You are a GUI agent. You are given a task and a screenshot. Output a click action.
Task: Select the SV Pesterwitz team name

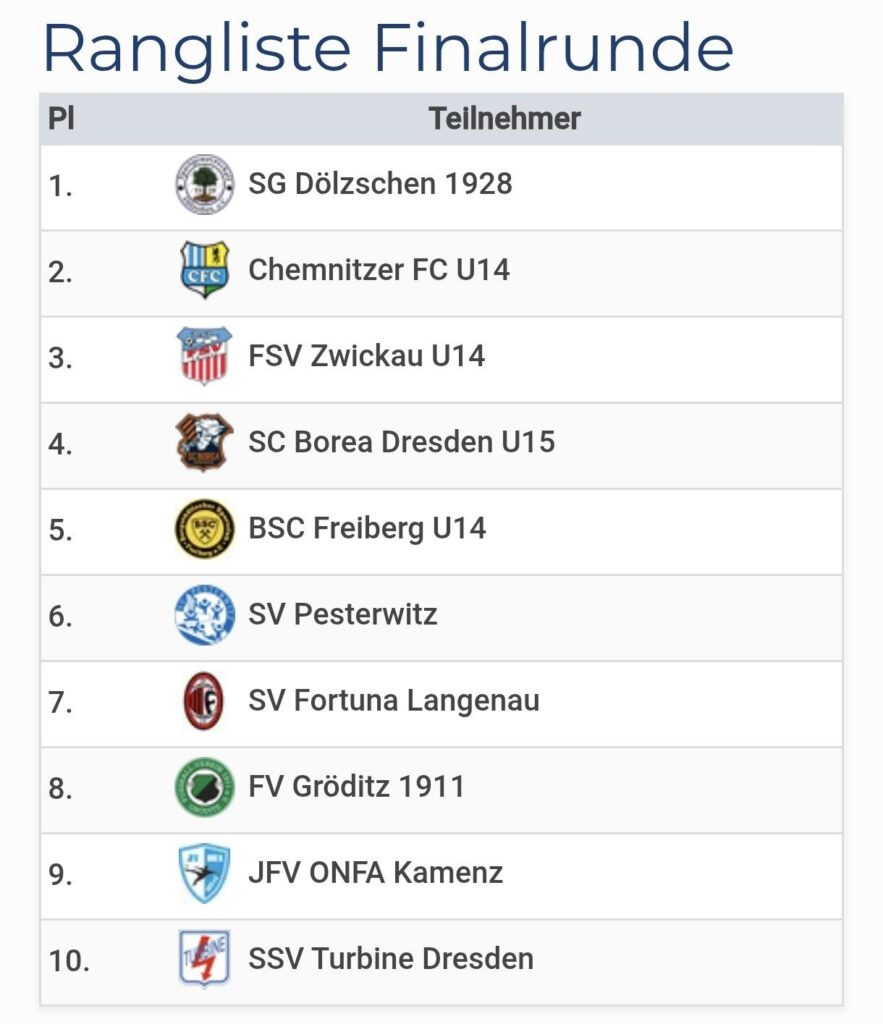coord(343,614)
